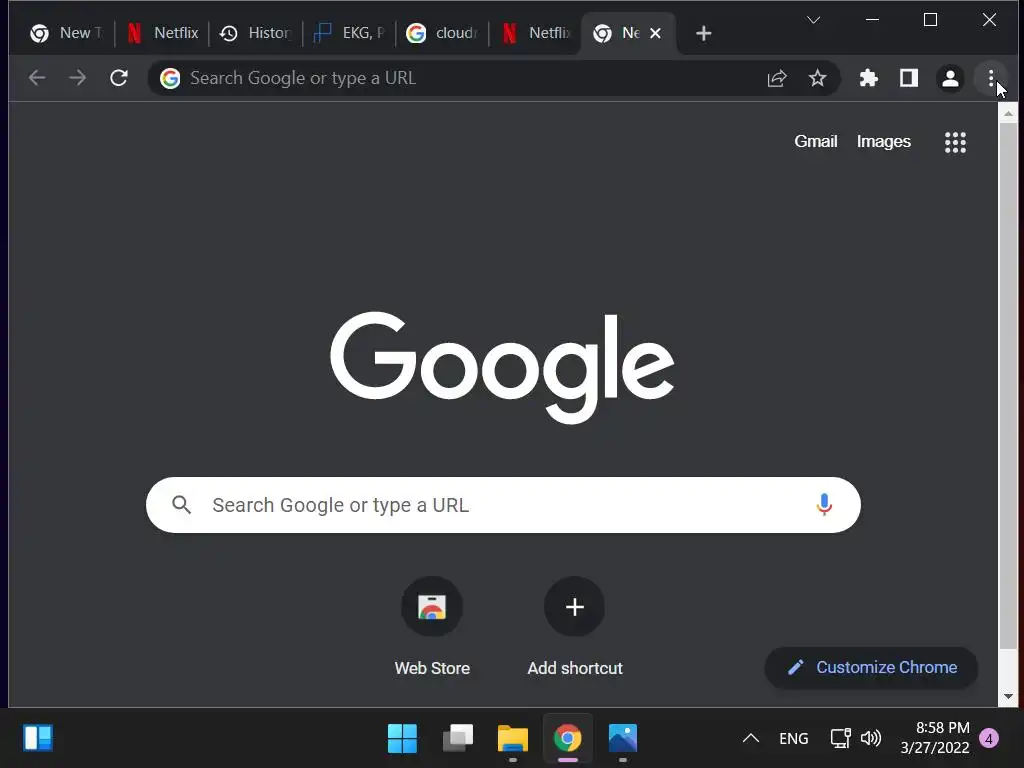The height and width of the screenshot is (768, 1024).
Task: Switch to the Google cloud search tab
Action: [x=442, y=33]
